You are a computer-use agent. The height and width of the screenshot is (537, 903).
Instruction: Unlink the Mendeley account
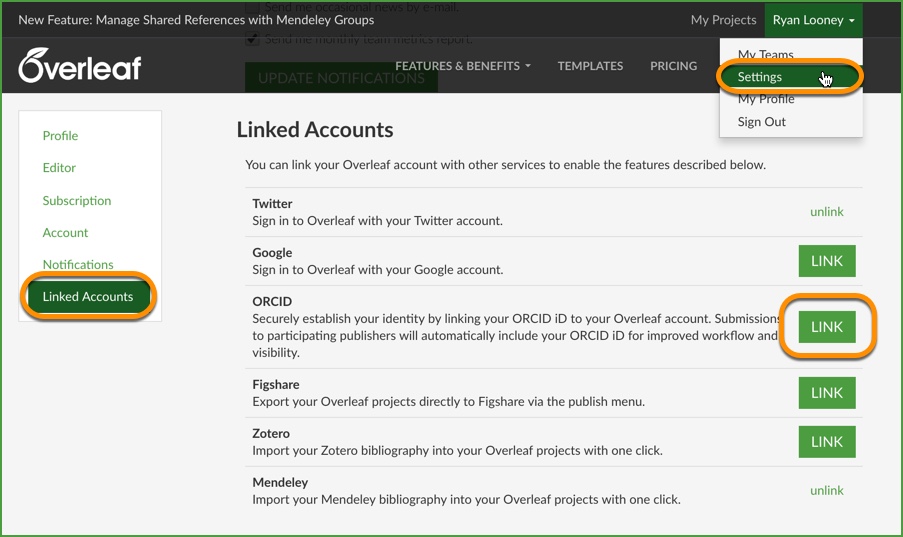827,491
